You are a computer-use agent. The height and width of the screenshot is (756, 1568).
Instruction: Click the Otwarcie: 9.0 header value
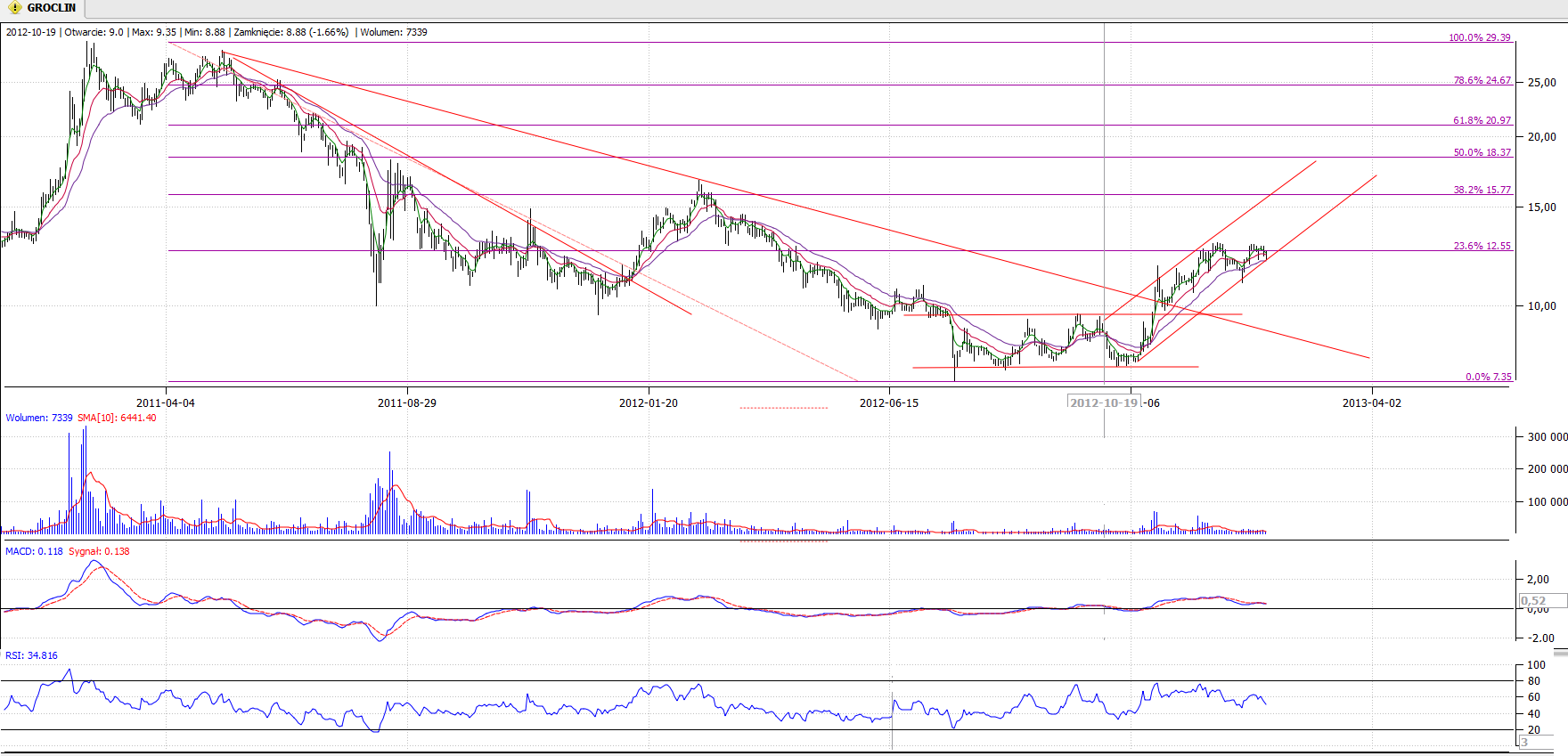94,32
